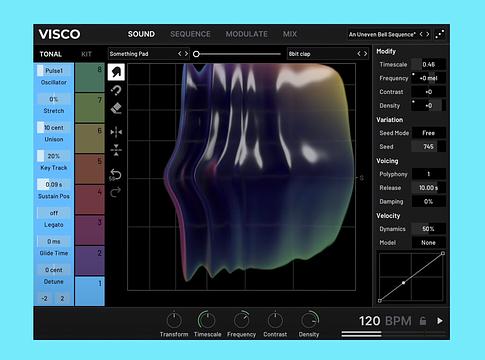
Task: Select the lasso grab tool
Action: 116,90
